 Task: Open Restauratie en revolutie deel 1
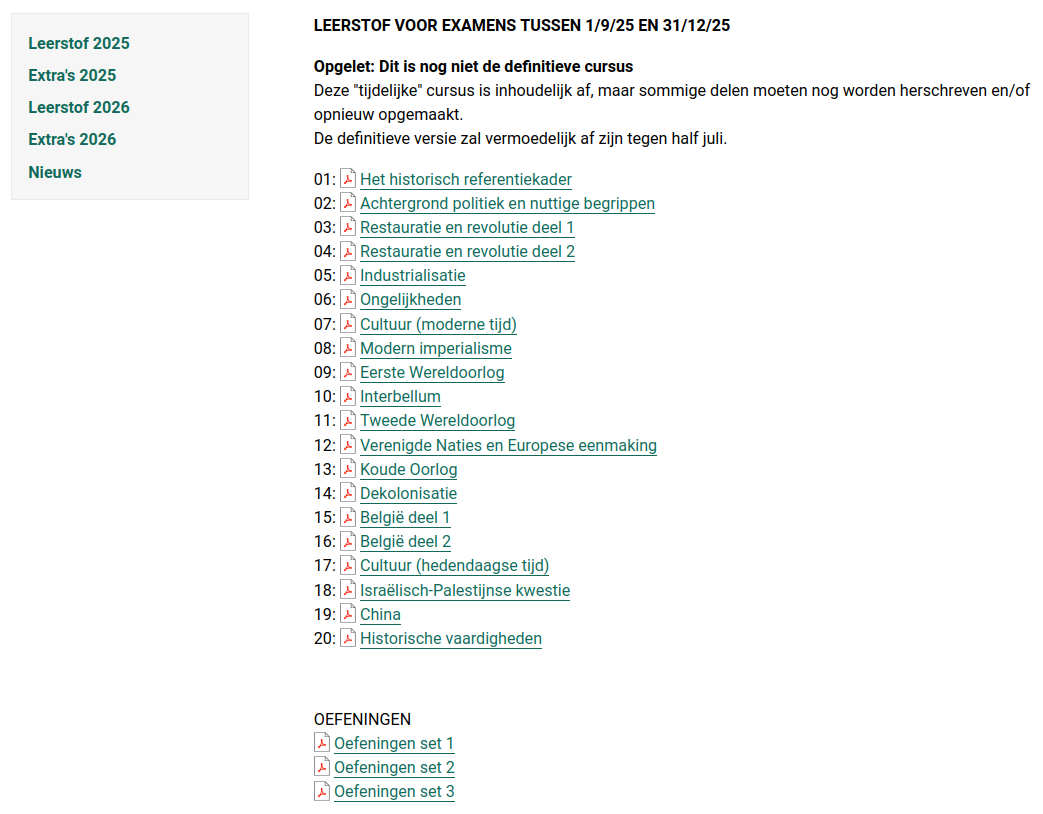(467, 227)
